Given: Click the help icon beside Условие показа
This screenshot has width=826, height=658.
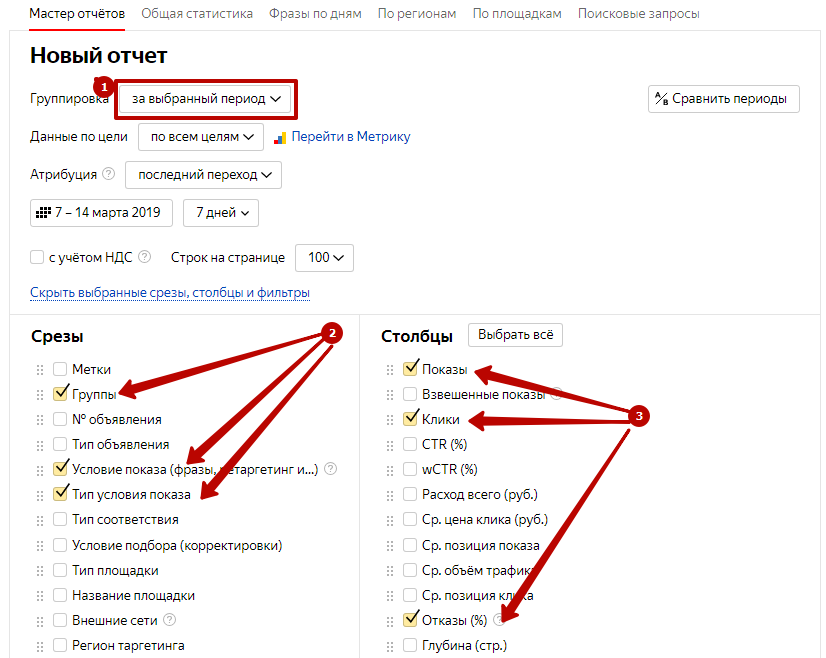Looking at the screenshot, I should (330, 468).
